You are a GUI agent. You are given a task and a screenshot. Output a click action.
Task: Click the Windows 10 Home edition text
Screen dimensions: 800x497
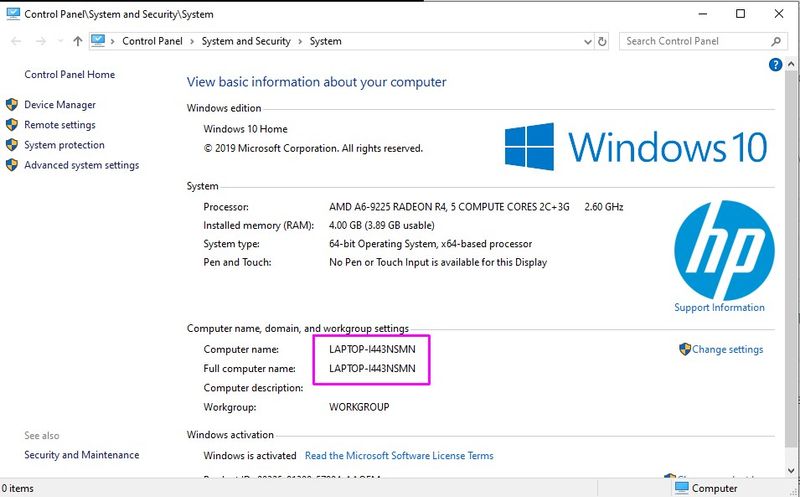245,129
